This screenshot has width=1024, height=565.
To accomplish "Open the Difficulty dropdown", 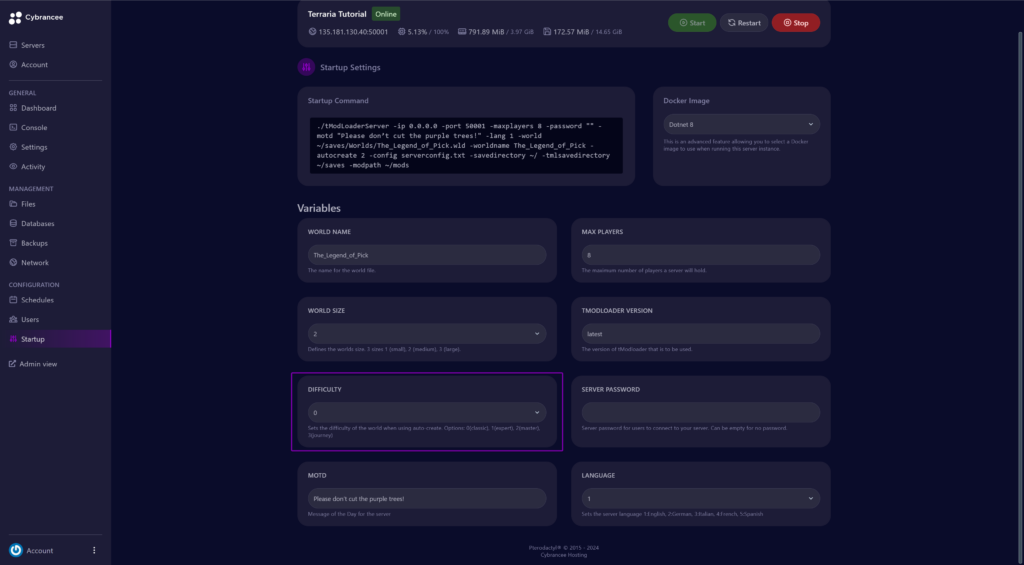I will click(x=427, y=412).
